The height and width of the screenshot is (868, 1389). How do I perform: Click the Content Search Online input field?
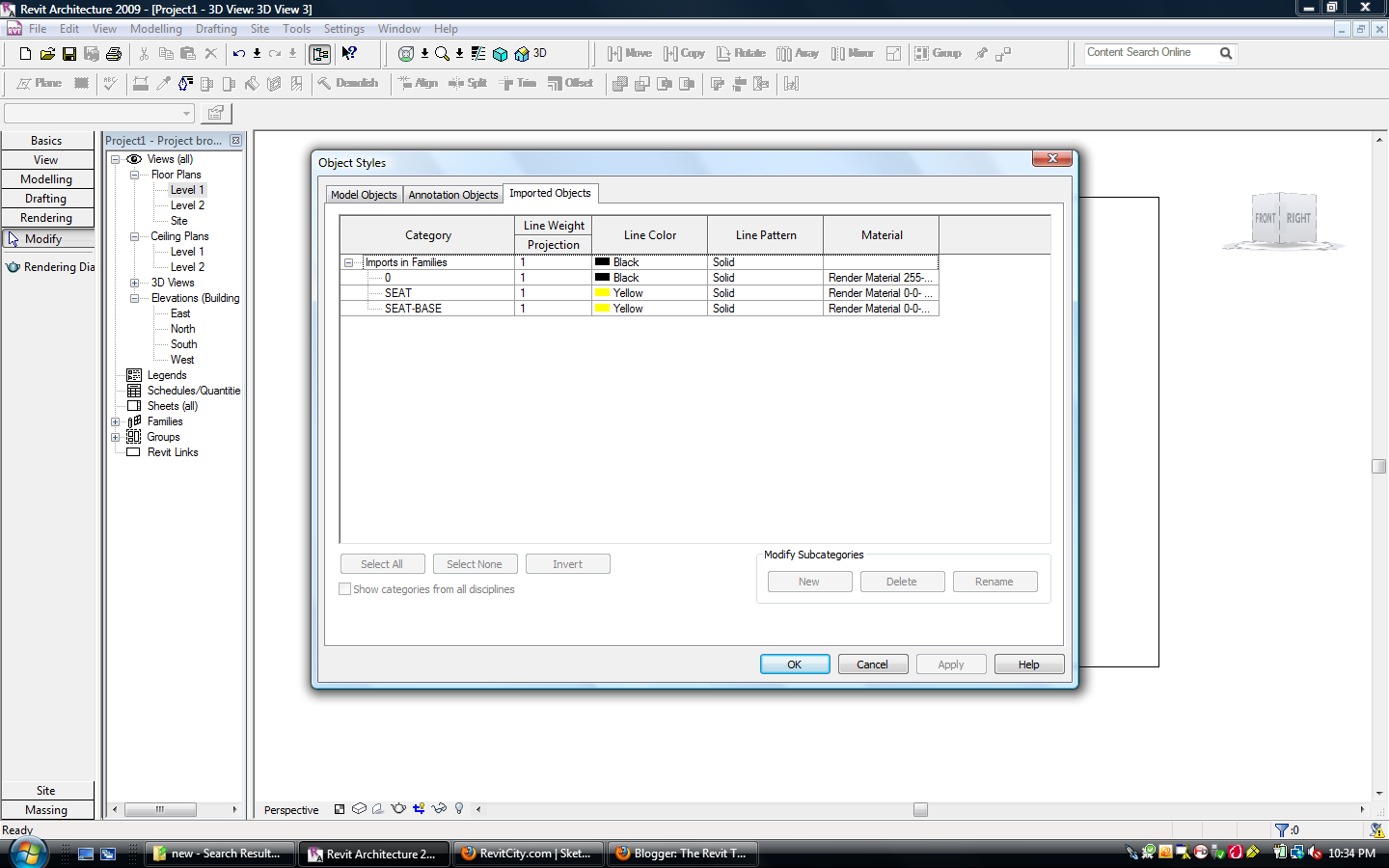tap(1149, 53)
